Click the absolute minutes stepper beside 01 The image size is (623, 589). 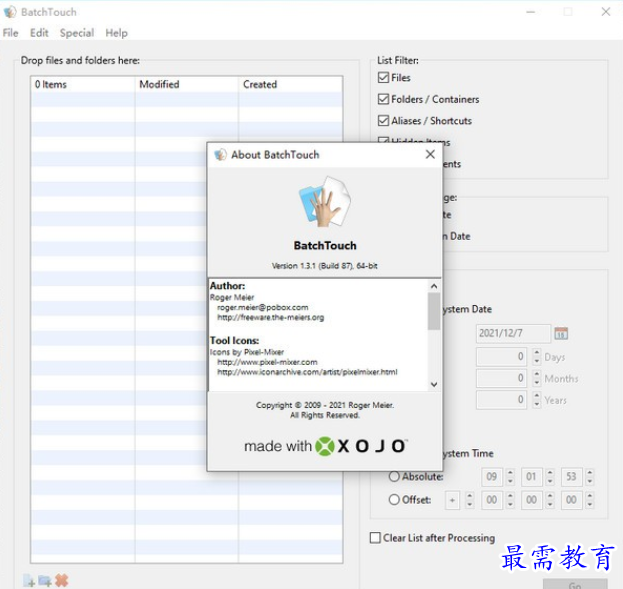(x=550, y=476)
